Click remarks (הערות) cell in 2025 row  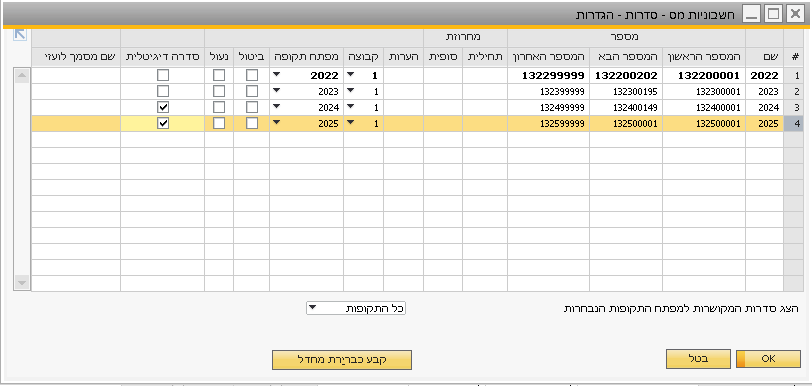pos(403,123)
